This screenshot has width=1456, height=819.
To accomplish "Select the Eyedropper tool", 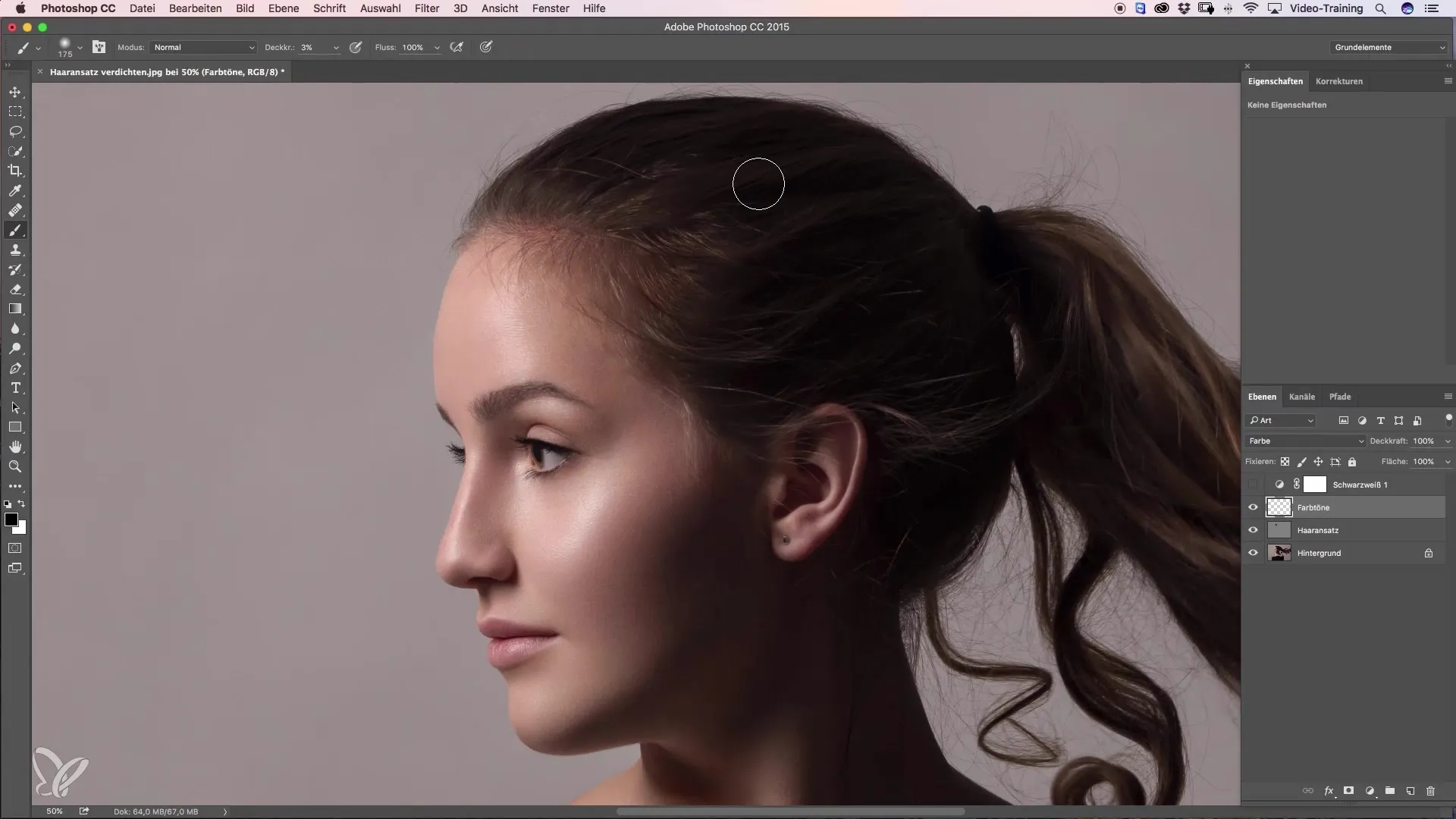I will pos(15,190).
